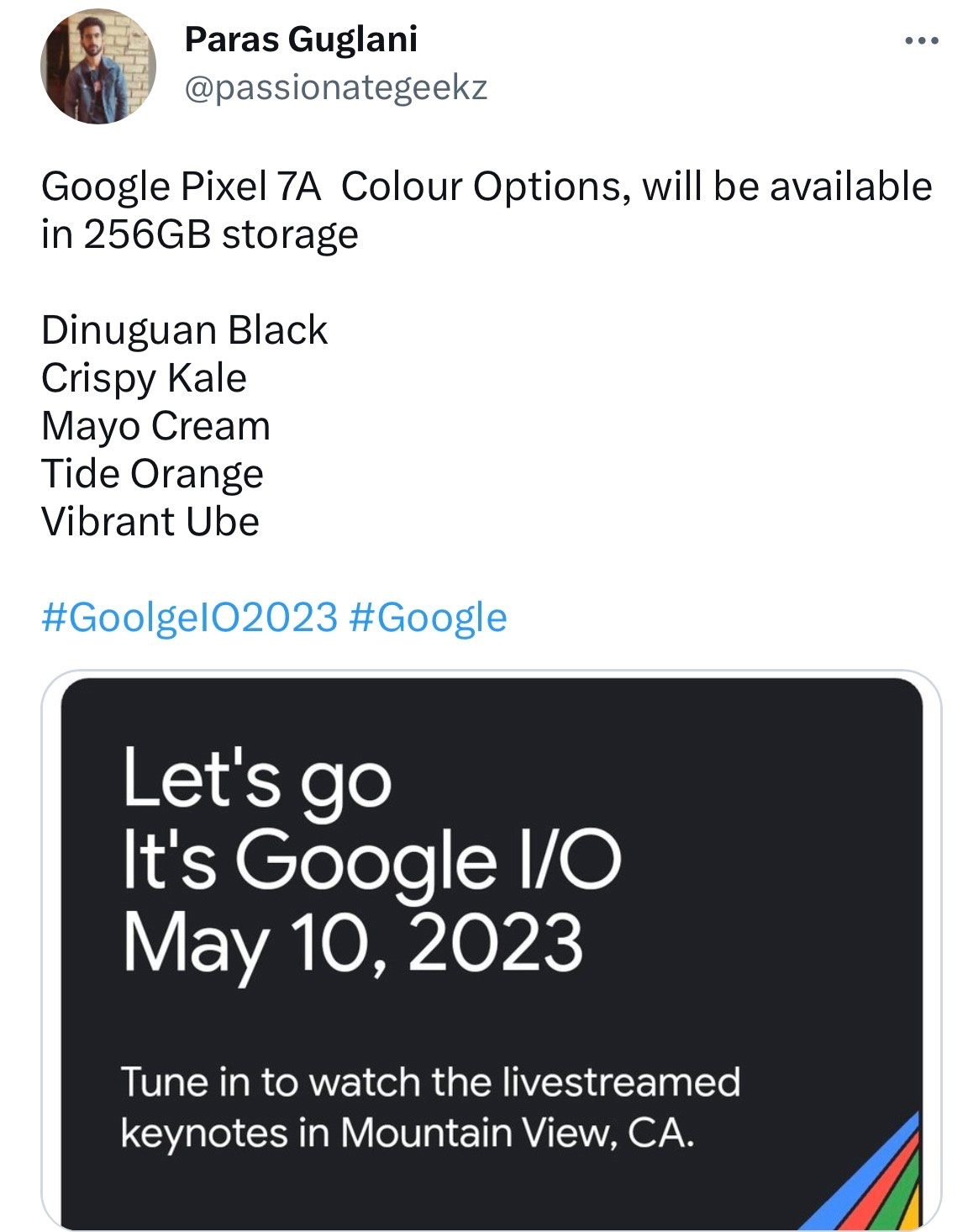Select the "Vibrant Ube" colour line
This screenshot has height=1232, width=968.
[x=150, y=522]
